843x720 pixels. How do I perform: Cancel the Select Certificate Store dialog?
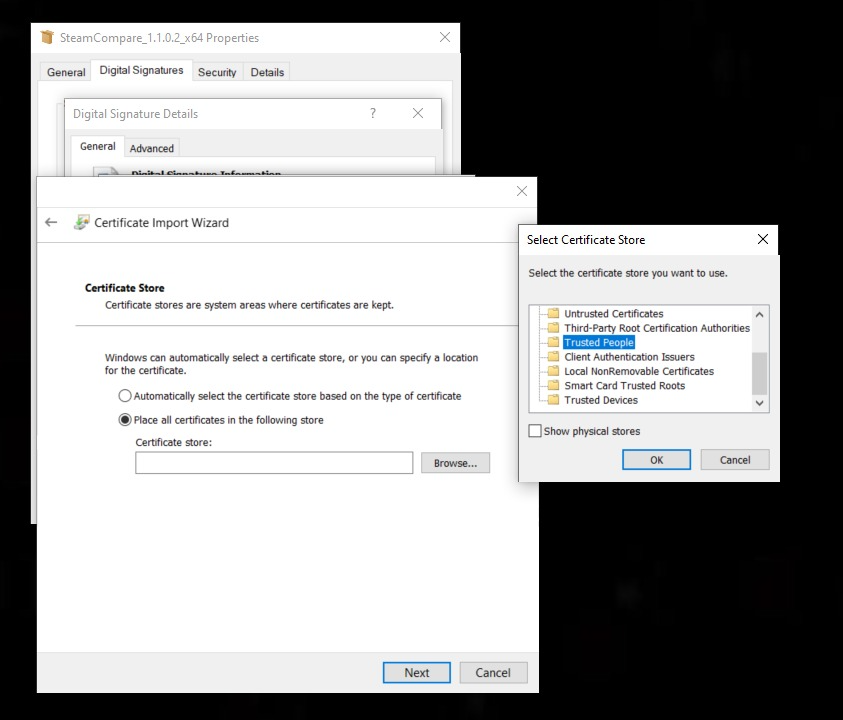(735, 460)
